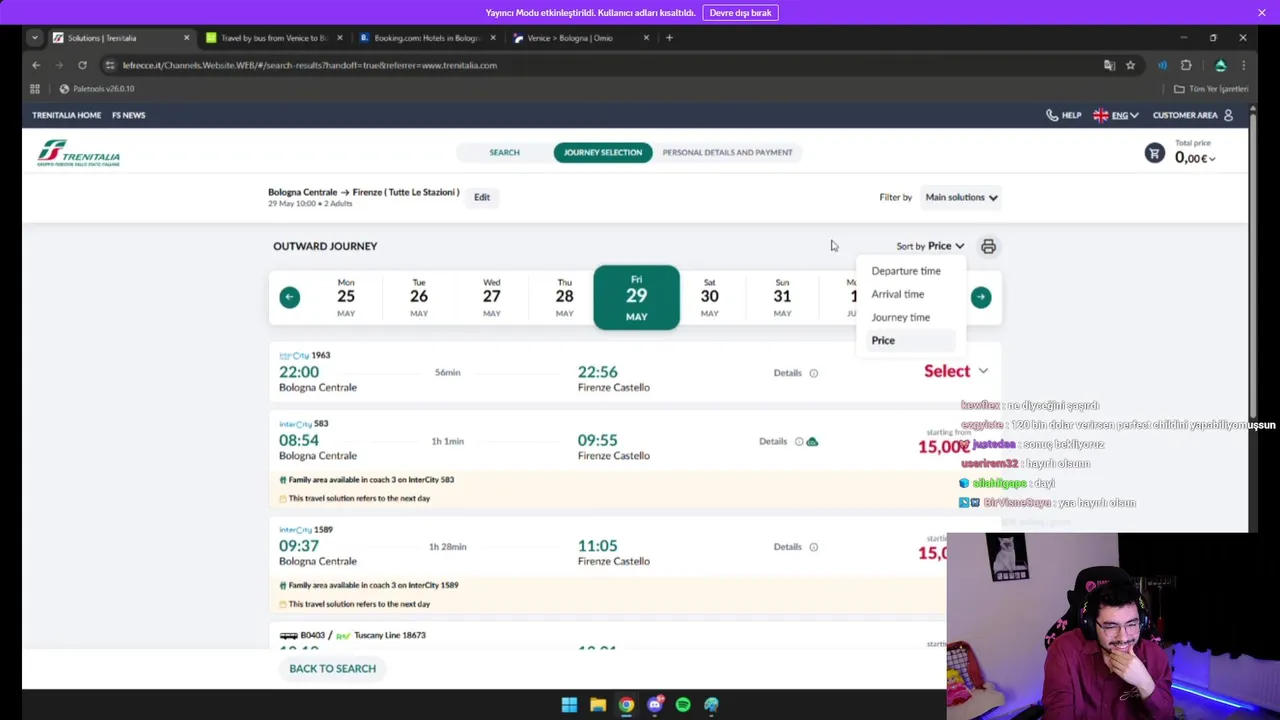Open Tüm Yer İşaretleri bookmarks folder
This screenshot has width=1280, height=720.
[x=1211, y=89]
